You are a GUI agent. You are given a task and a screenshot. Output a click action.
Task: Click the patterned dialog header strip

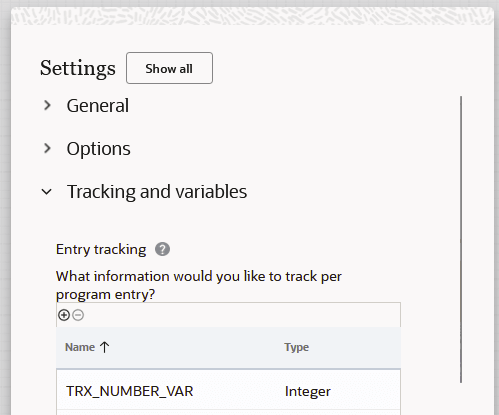click(x=252, y=16)
